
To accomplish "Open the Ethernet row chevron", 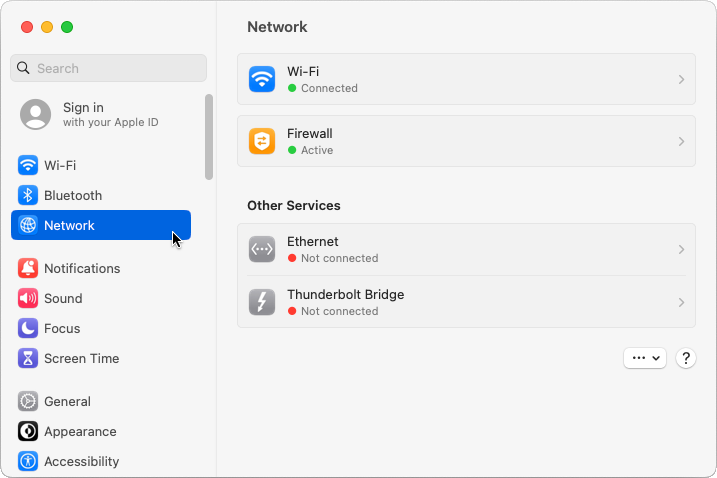I will 681,249.
